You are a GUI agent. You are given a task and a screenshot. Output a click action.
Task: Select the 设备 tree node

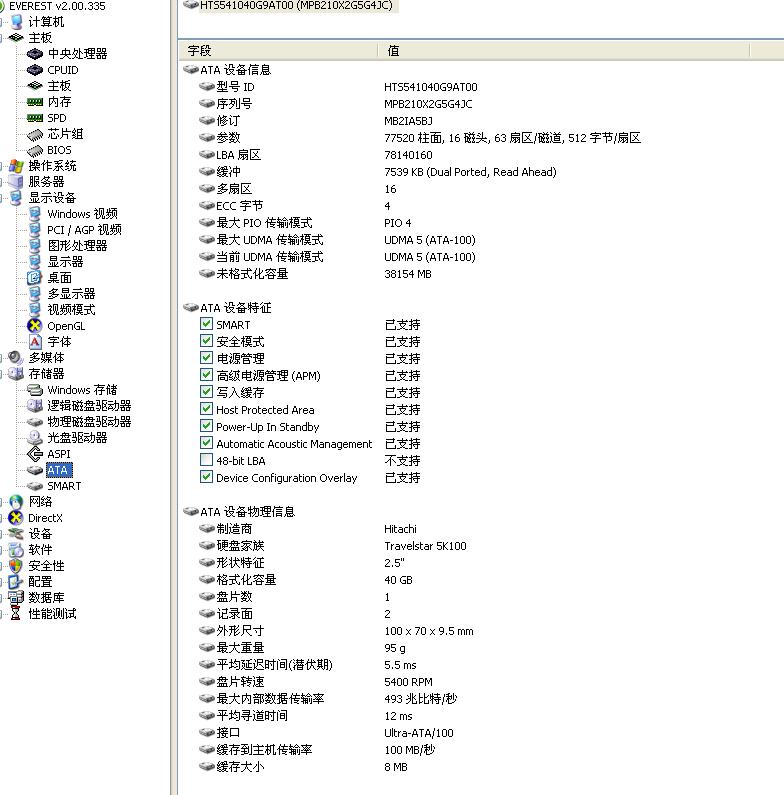click(40, 533)
